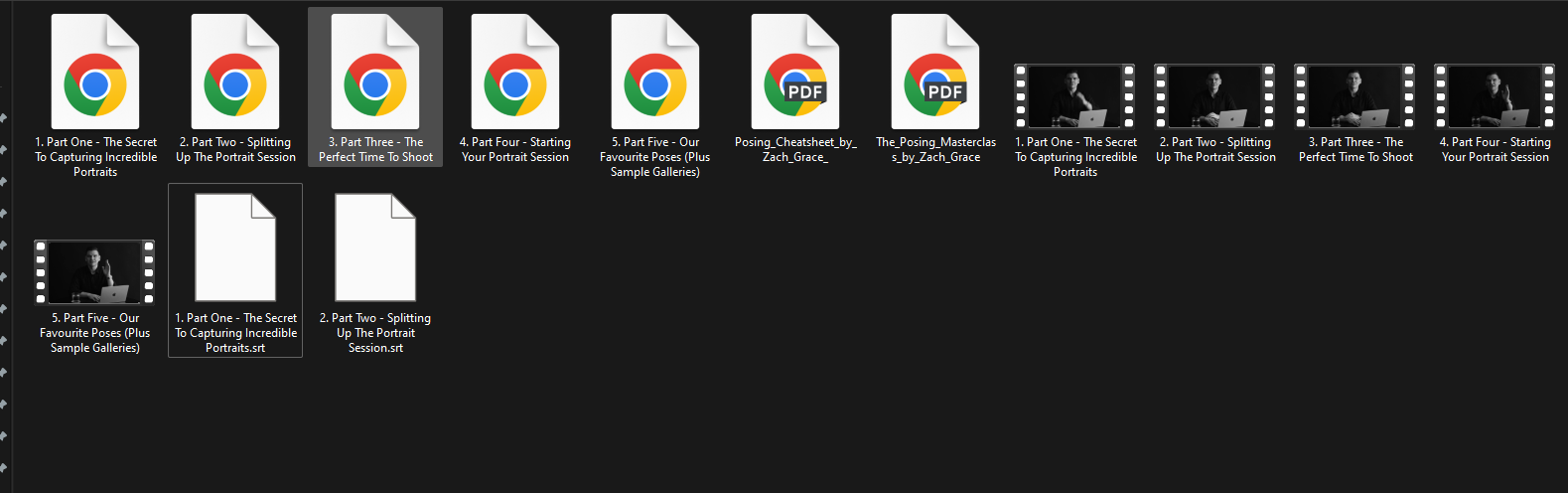Image resolution: width=1568 pixels, height=493 pixels.
Task: Select the Part Two video thumbnail
Action: point(1214,96)
